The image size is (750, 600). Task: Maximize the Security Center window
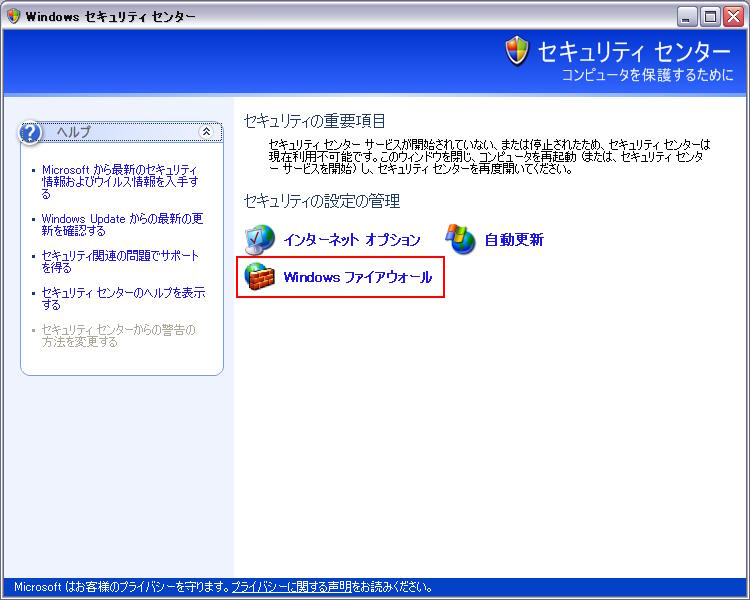710,17
